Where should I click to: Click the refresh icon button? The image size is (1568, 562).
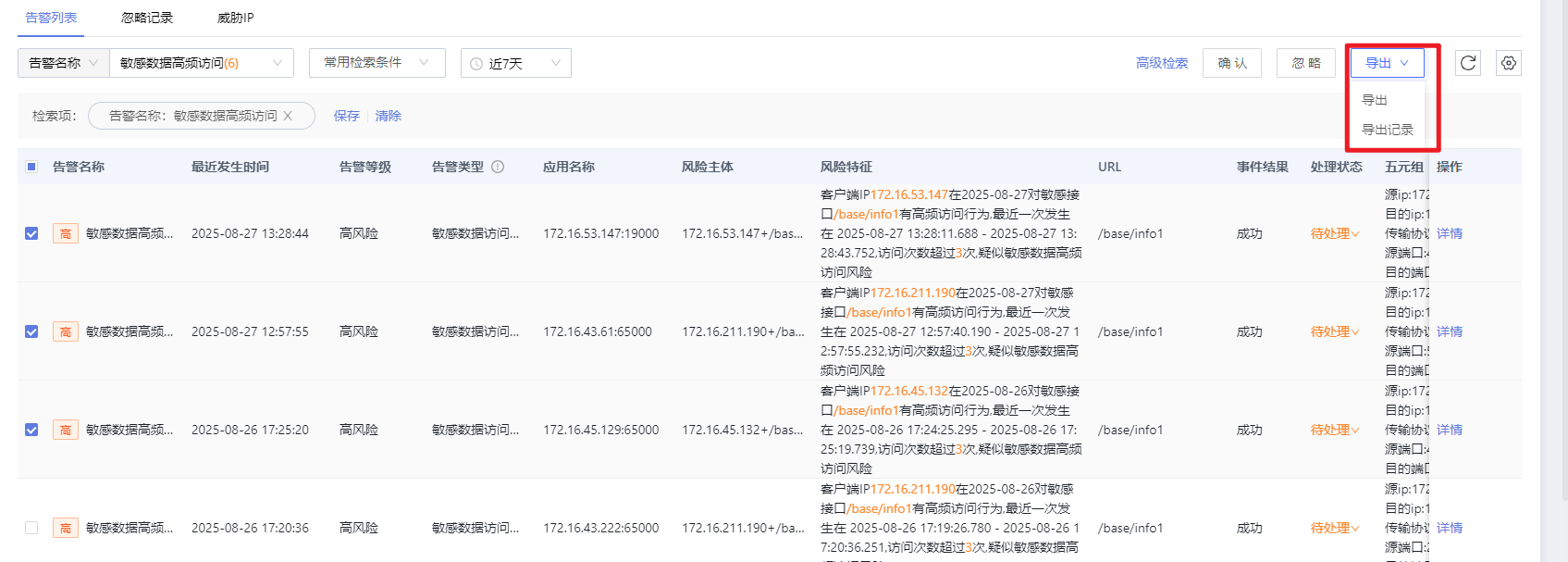point(1467,63)
